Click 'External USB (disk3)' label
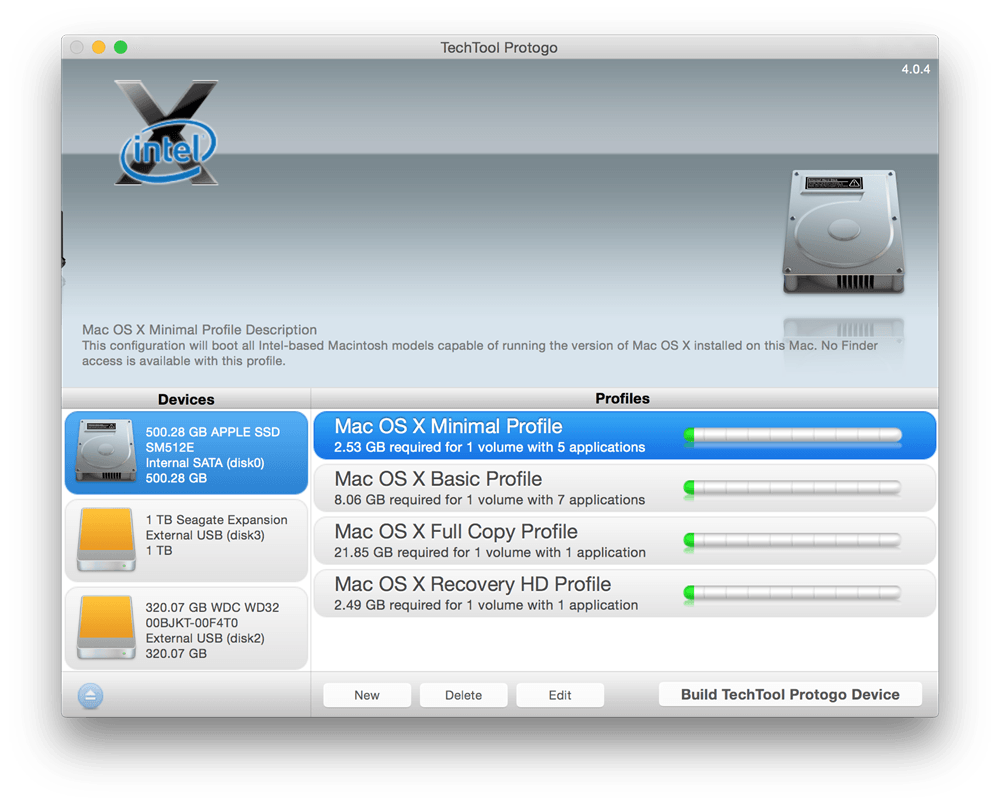1000x804 pixels. 205,535
